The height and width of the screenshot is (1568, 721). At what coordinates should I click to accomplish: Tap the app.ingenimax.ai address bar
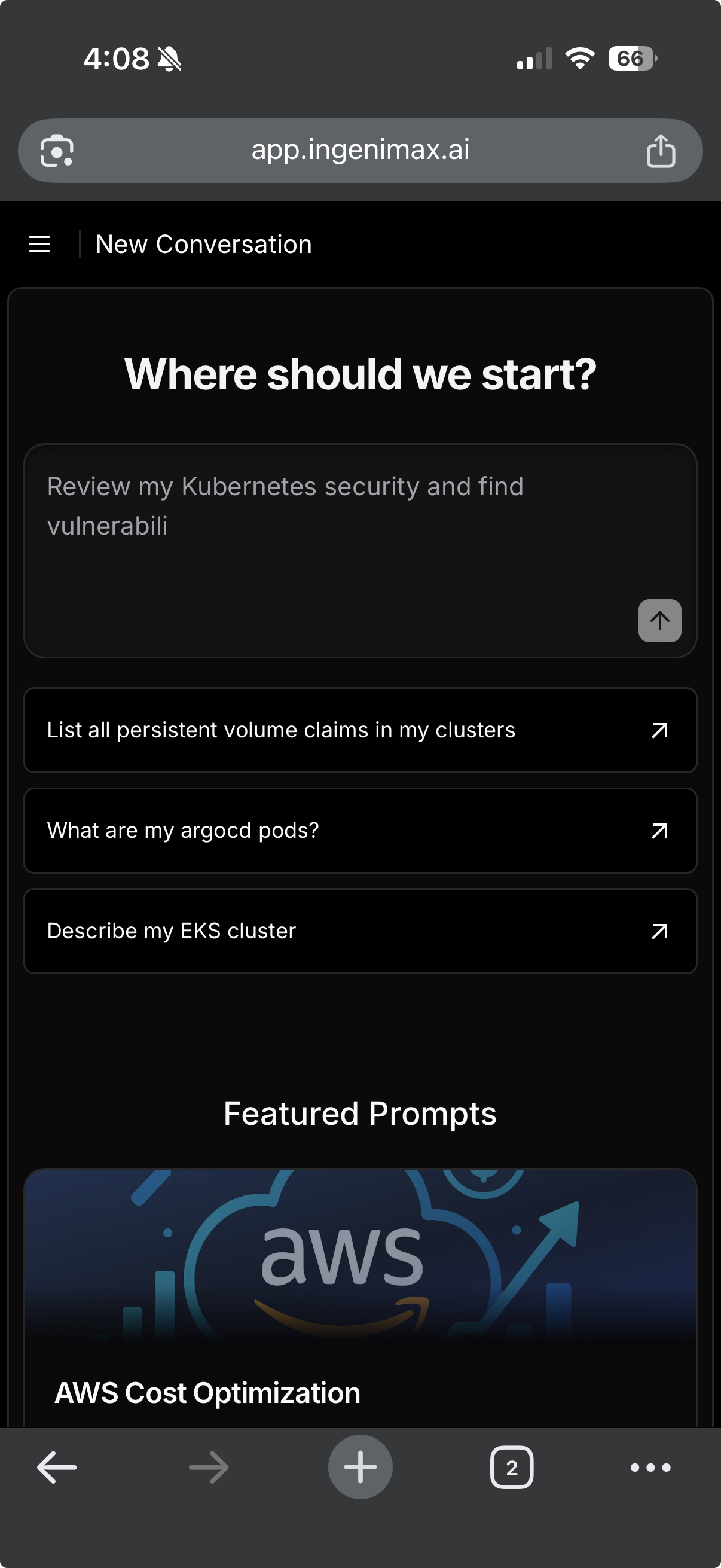[360, 150]
